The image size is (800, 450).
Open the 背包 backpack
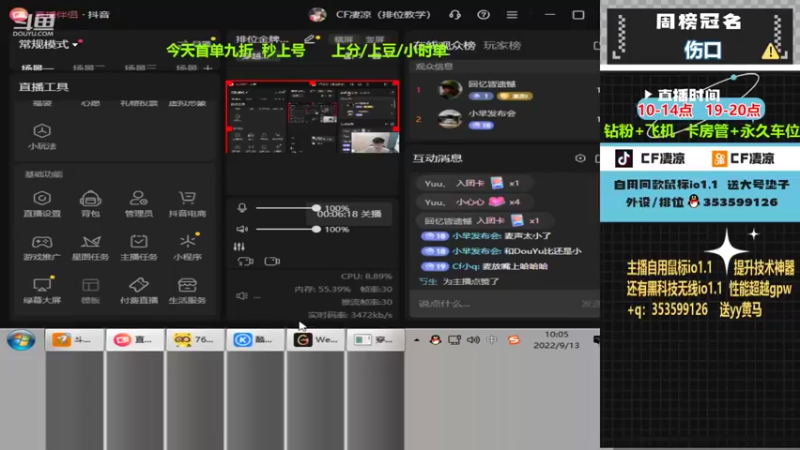[x=90, y=204]
